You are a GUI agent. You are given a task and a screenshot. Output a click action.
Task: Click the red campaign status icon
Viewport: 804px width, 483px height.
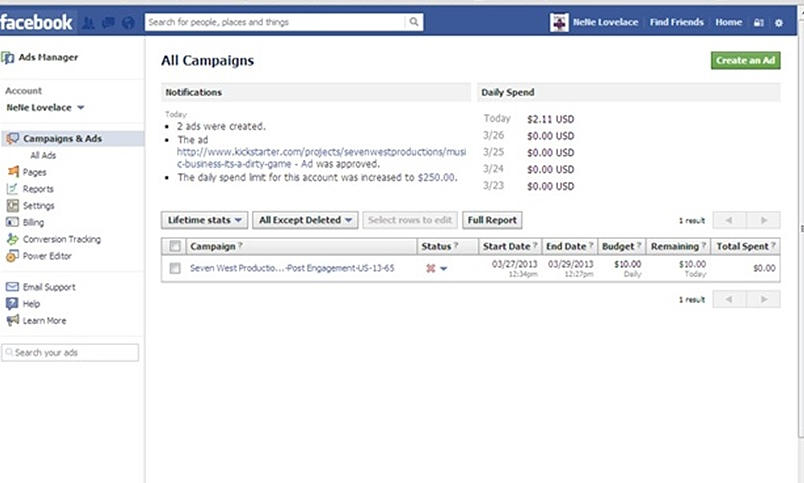431,268
